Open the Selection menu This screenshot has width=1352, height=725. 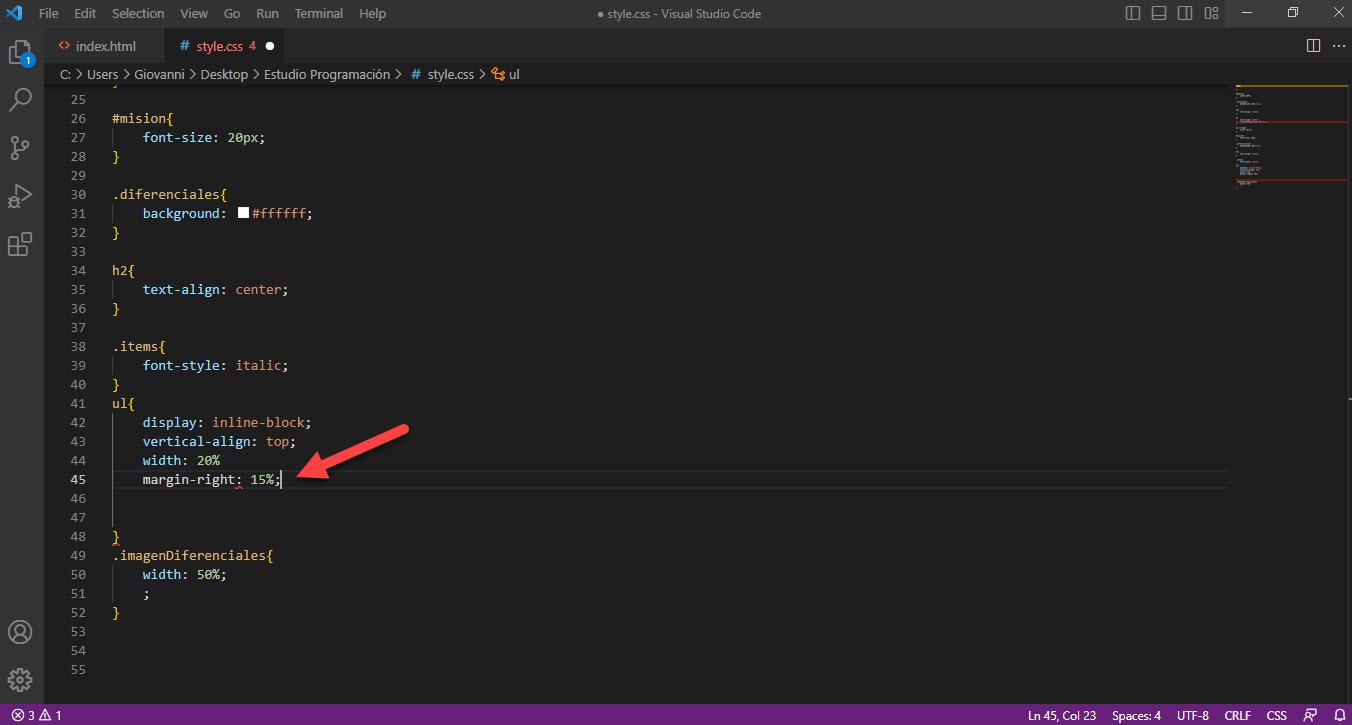[x=138, y=13]
